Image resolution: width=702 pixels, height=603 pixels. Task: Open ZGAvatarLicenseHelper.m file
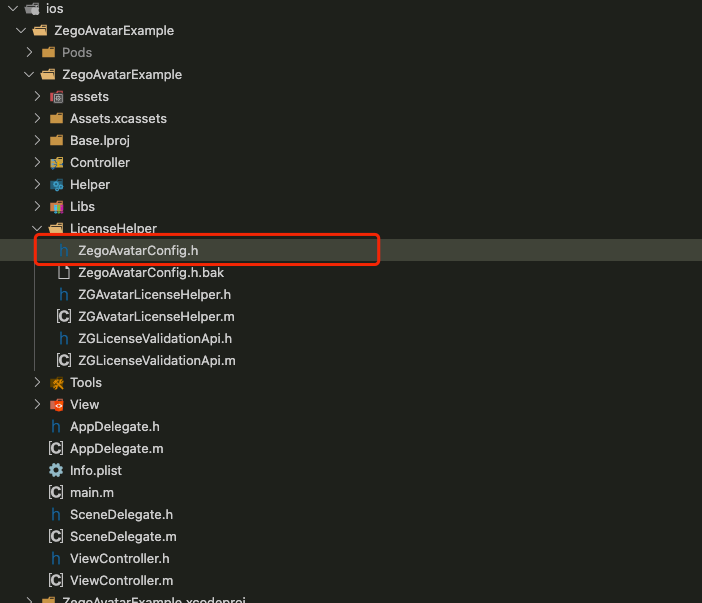tap(155, 317)
